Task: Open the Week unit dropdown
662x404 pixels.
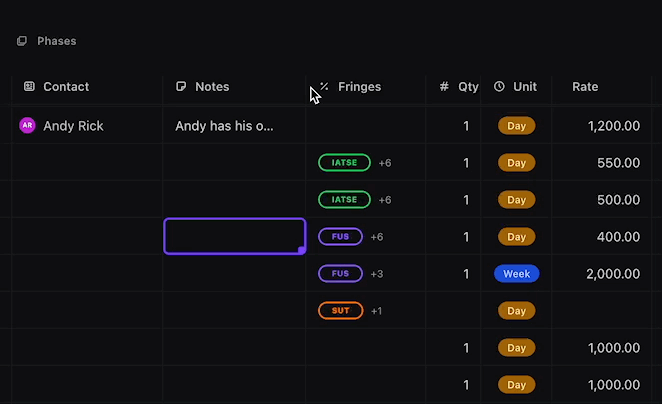Action: [516, 274]
